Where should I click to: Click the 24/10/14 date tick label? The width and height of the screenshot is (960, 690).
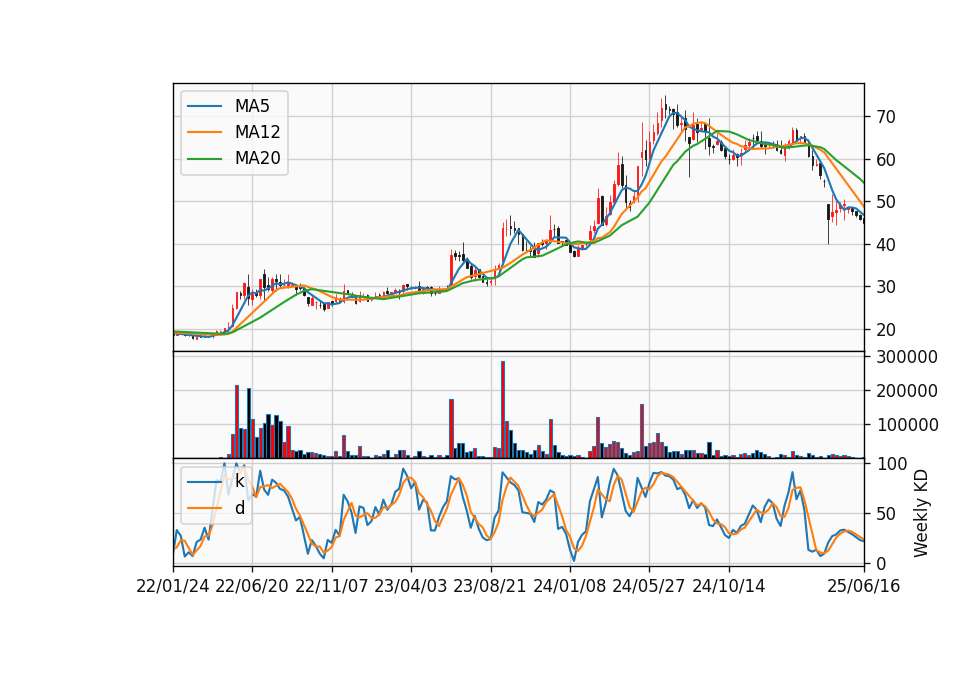click(x=729, y=586)
